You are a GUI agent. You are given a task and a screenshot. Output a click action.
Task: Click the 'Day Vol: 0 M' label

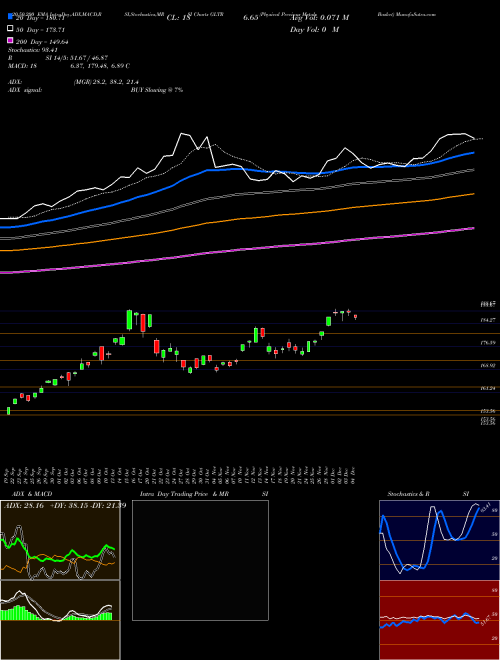[x=314, y=30]
